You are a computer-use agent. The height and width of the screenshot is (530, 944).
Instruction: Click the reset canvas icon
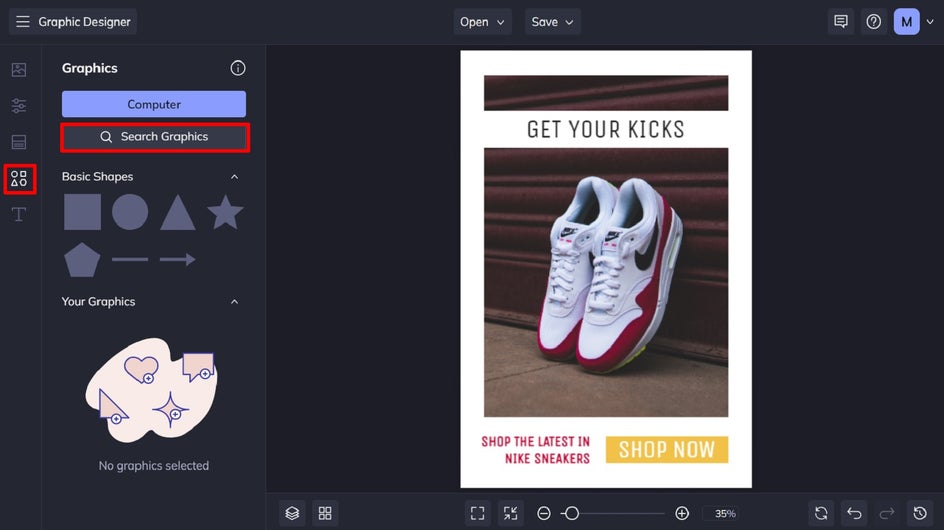821,513
